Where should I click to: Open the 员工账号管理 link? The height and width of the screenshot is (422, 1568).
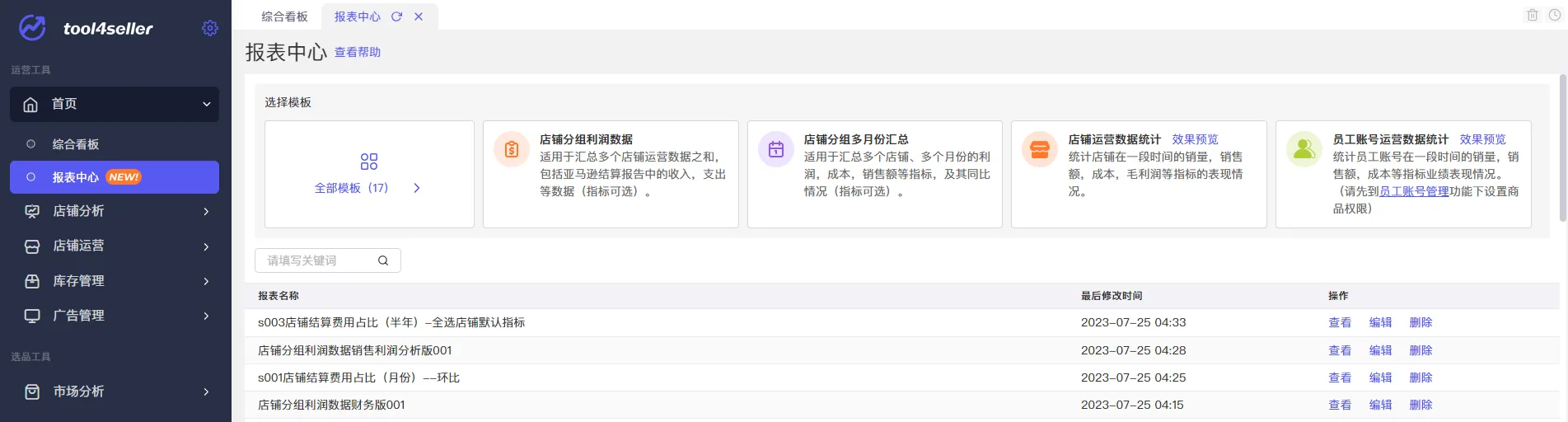[1414, 191]
